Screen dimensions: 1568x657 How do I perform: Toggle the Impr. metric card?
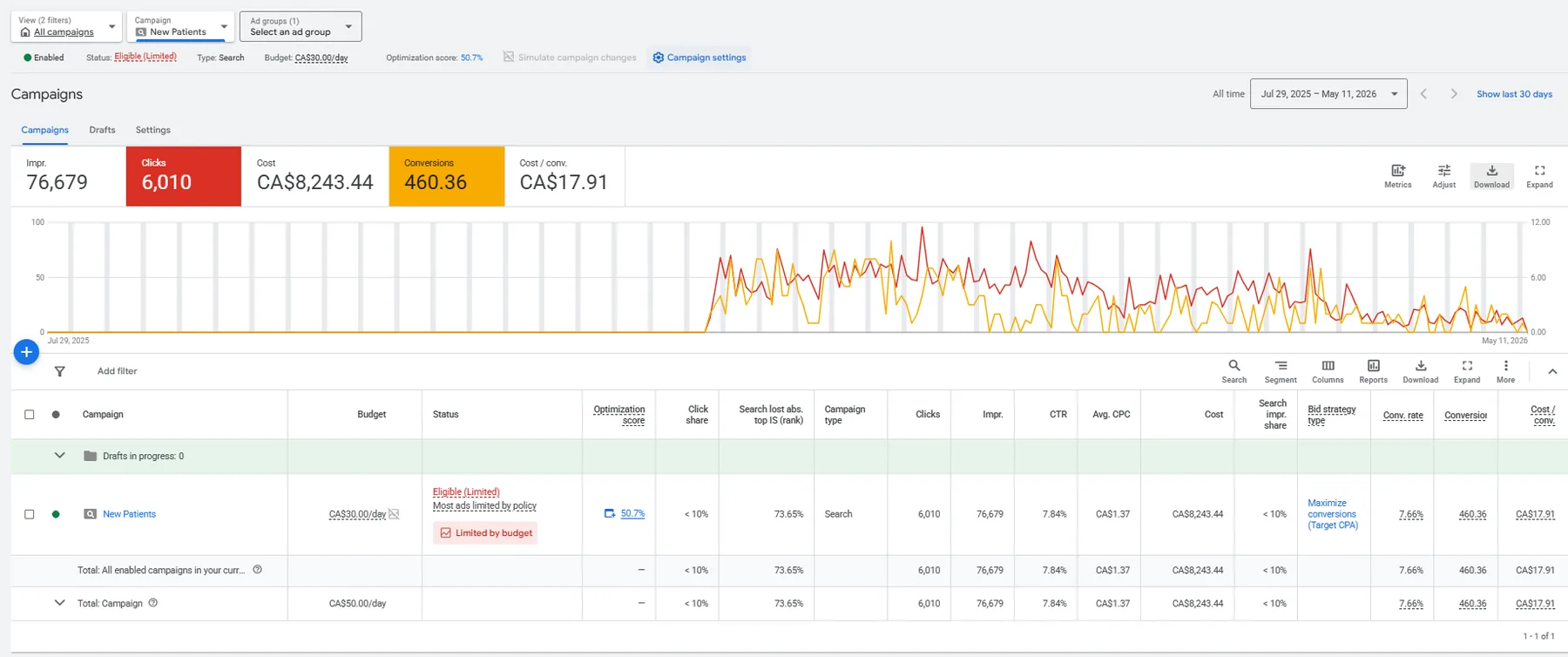[69, 176]
